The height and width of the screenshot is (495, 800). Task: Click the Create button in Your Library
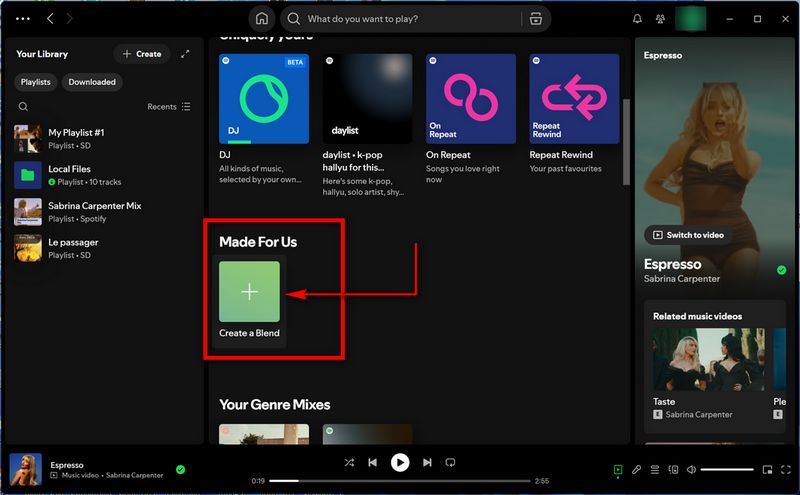(x=141, y=54)
